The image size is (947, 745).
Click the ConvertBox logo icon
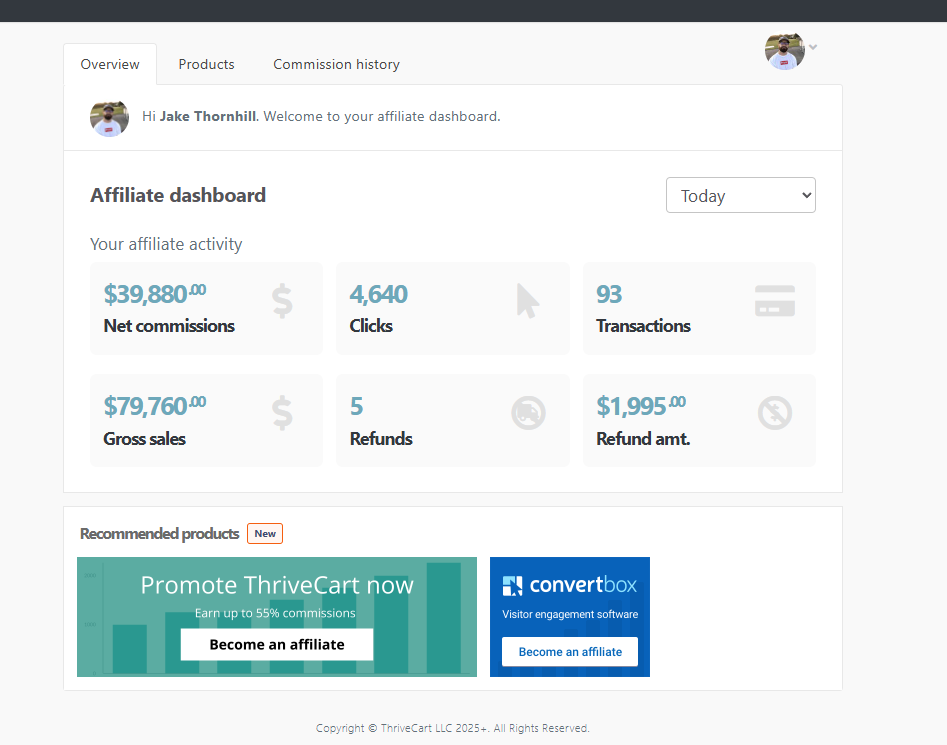513,586
